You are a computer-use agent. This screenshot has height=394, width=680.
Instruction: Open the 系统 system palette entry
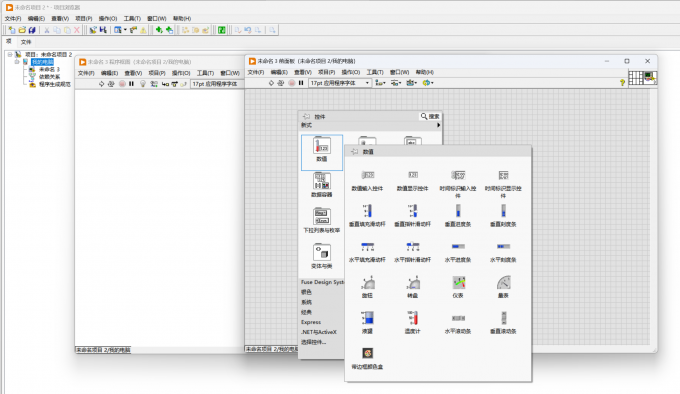pos(306,302)
